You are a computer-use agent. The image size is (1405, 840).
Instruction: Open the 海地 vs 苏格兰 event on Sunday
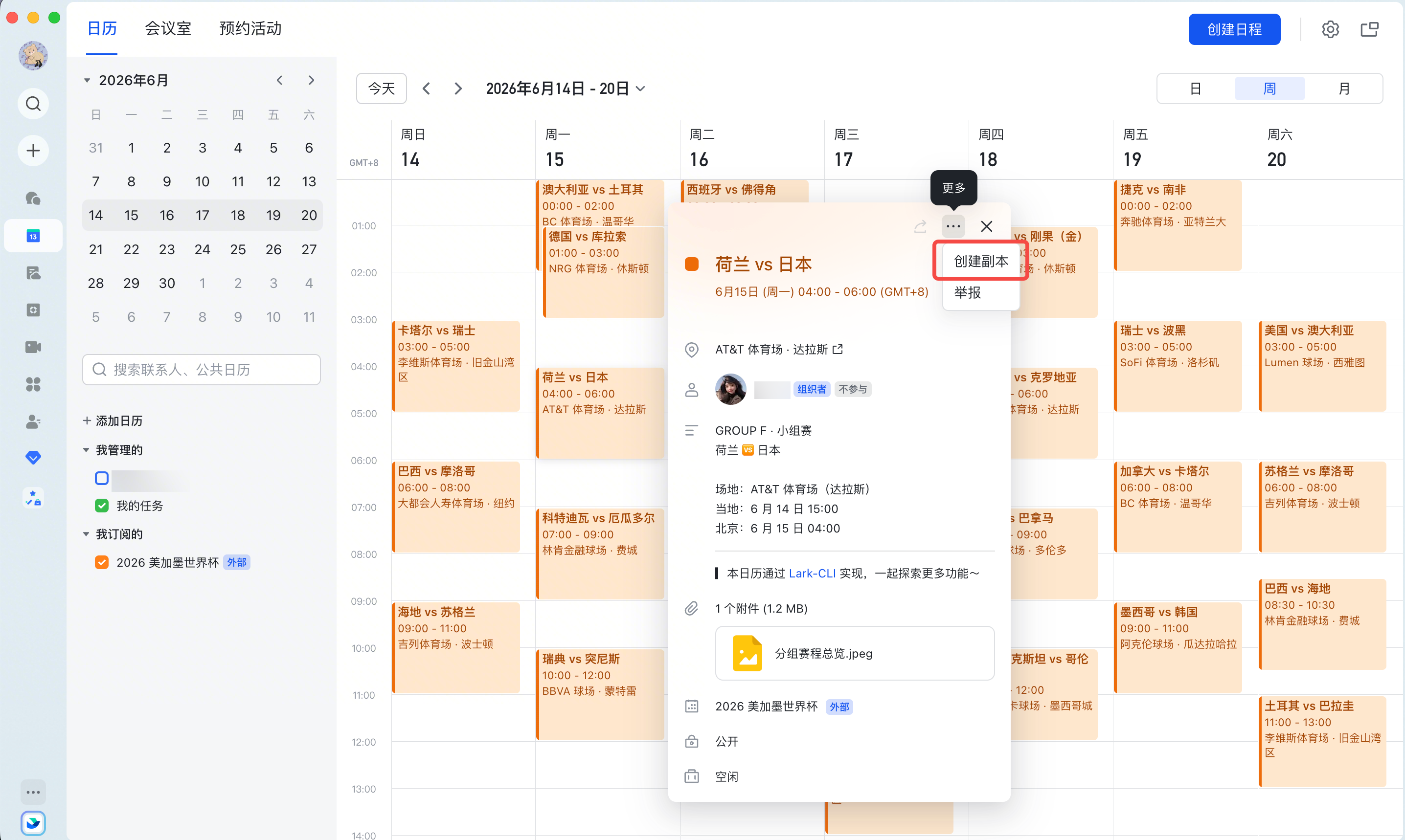(x=456, y=647)
